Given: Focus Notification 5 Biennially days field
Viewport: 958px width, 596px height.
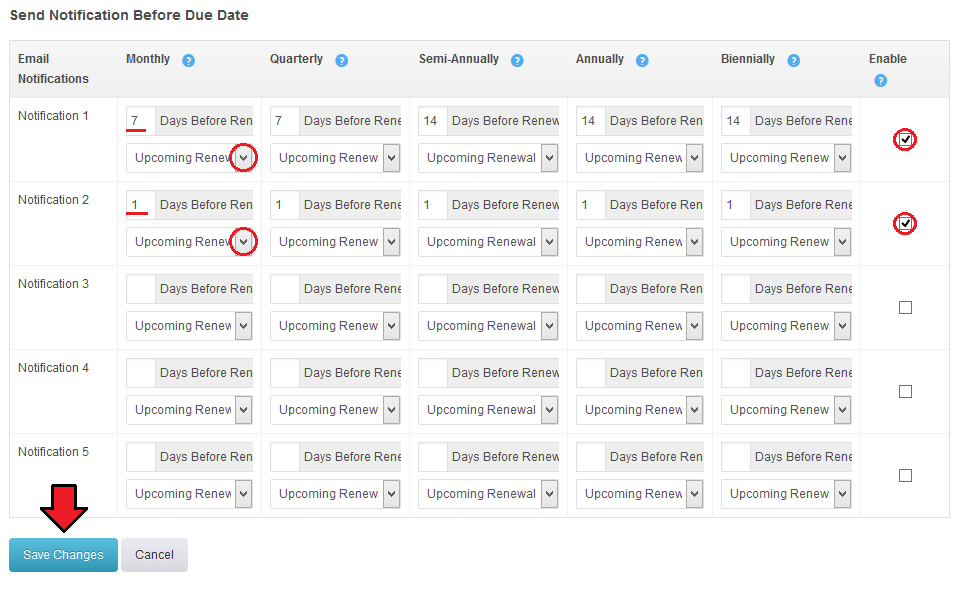Looking at the screenshot, I should pyautogui.click(x=736, y=457).
